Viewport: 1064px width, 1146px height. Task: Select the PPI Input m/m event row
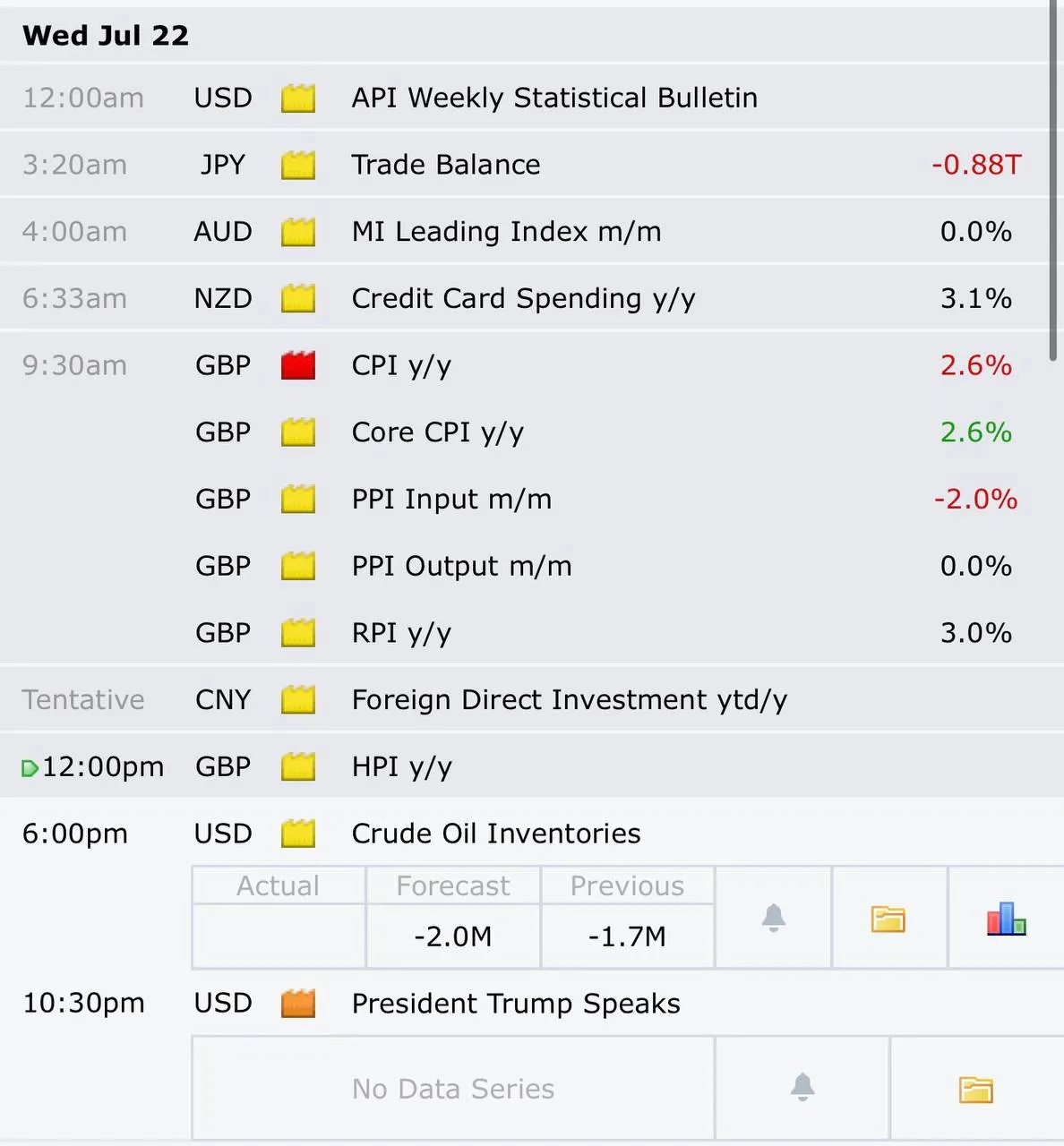[532, 499]
